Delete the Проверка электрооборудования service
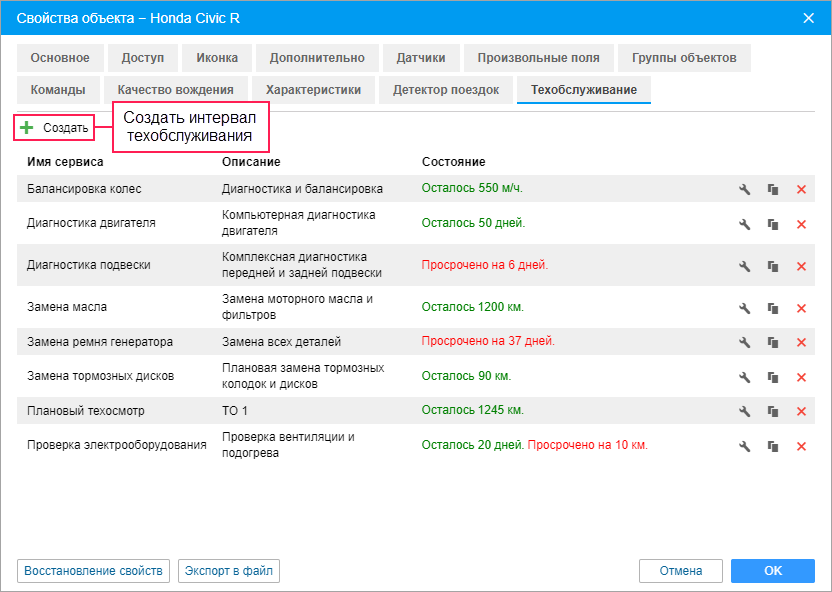832x592 pixels. (801, 446)
